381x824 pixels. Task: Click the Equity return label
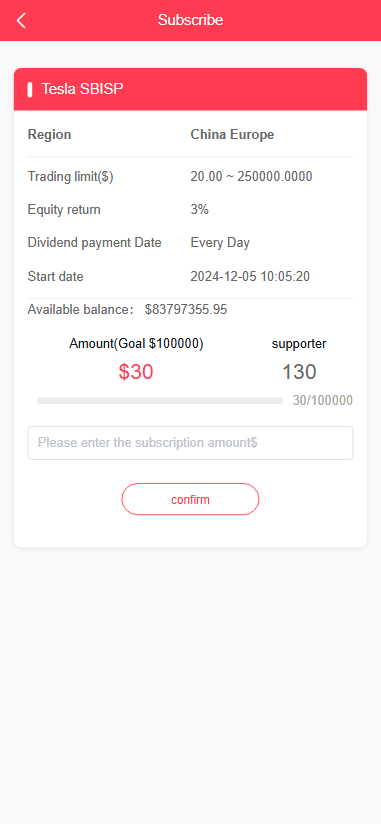coord(64,210)
